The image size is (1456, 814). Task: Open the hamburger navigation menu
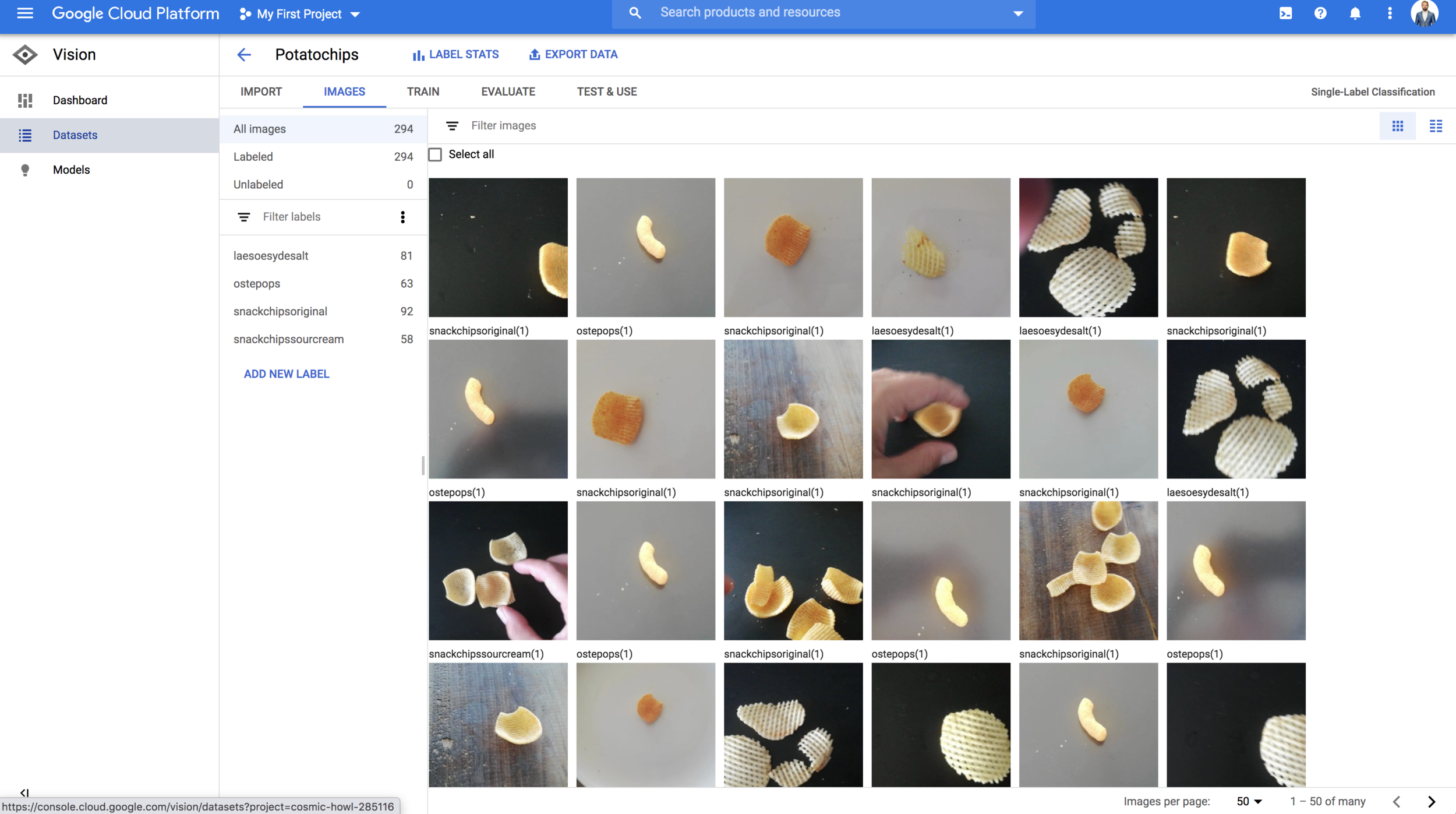tap(24, 13)
